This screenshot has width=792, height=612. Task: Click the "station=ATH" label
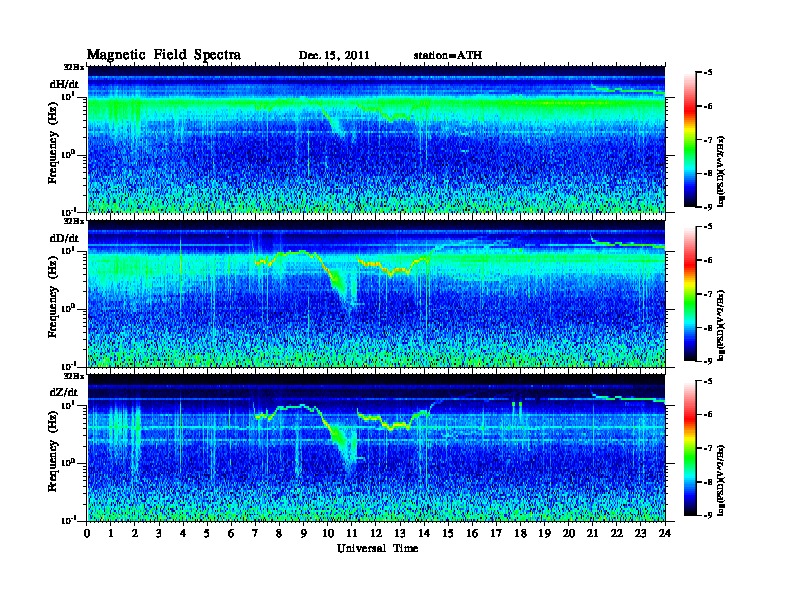448,56
